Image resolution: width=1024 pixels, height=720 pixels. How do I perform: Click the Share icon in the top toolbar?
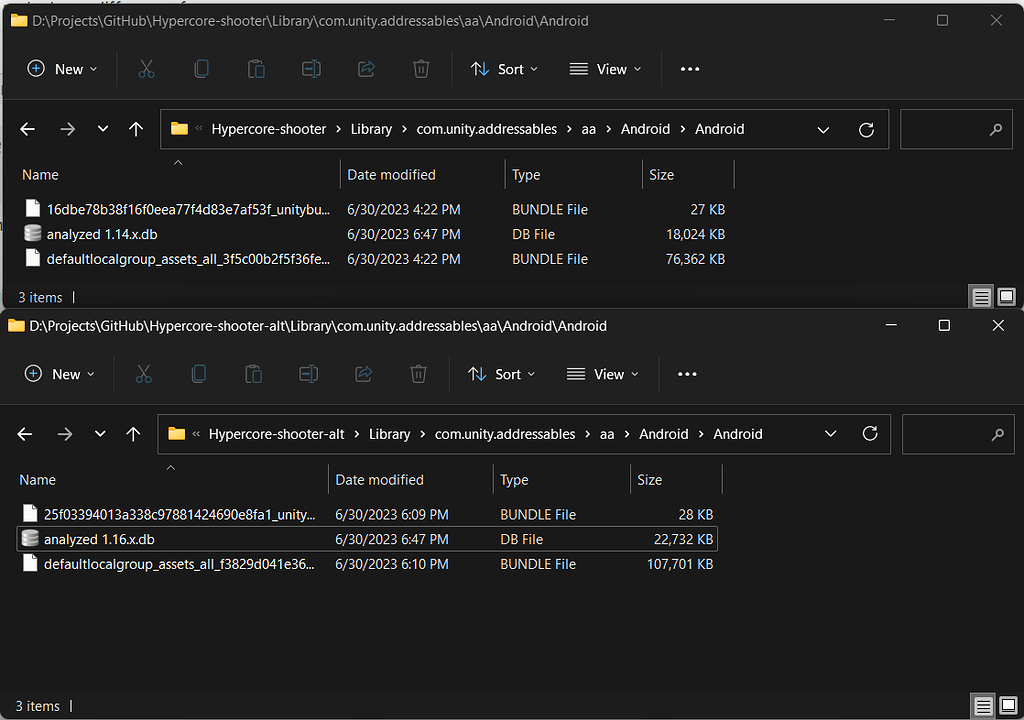point(365,69)
